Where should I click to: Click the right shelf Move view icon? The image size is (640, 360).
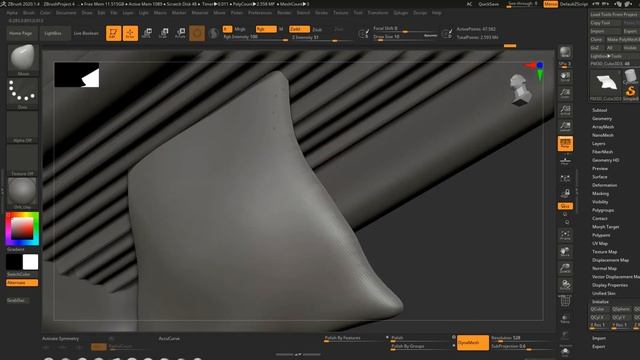565,251
